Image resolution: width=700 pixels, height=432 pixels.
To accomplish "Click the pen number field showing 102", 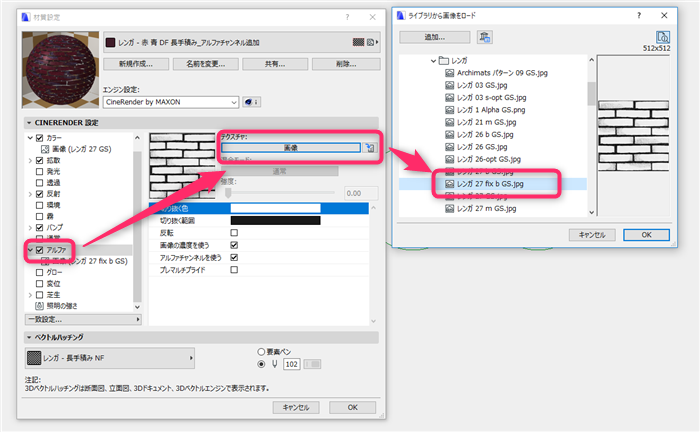I will (292, 364).
